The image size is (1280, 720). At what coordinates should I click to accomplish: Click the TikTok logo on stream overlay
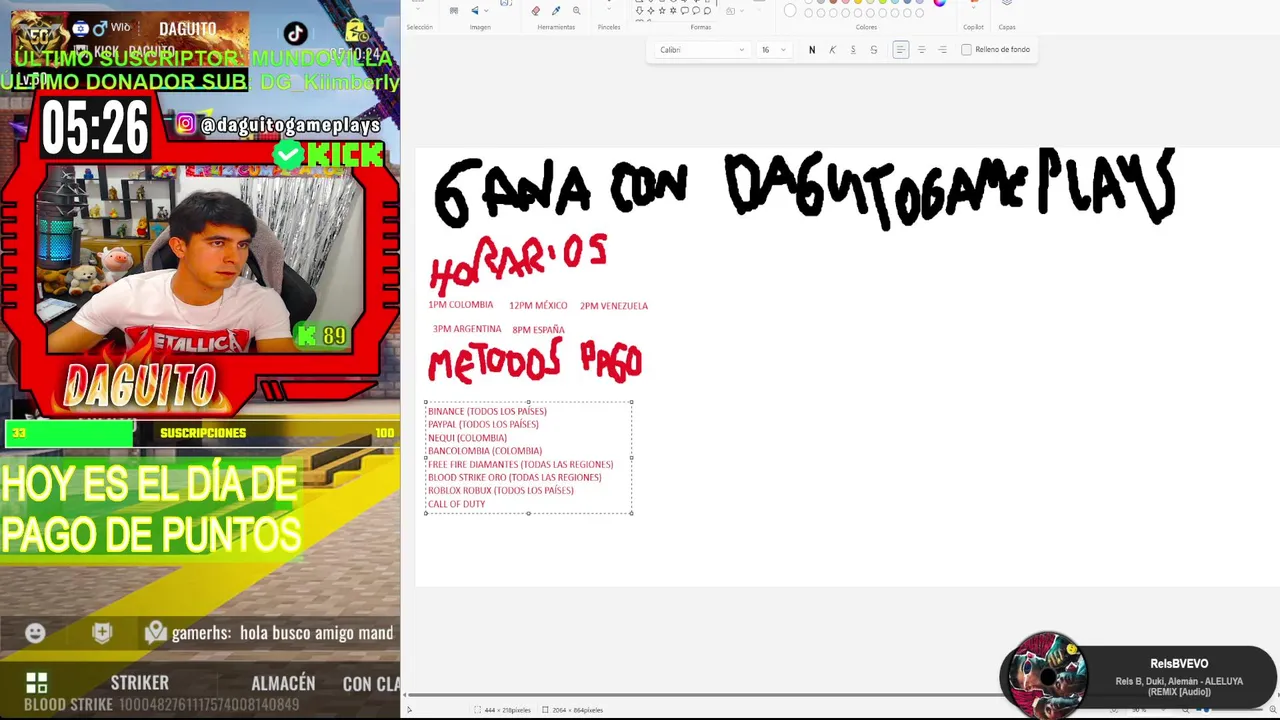[x=295, y=35]
